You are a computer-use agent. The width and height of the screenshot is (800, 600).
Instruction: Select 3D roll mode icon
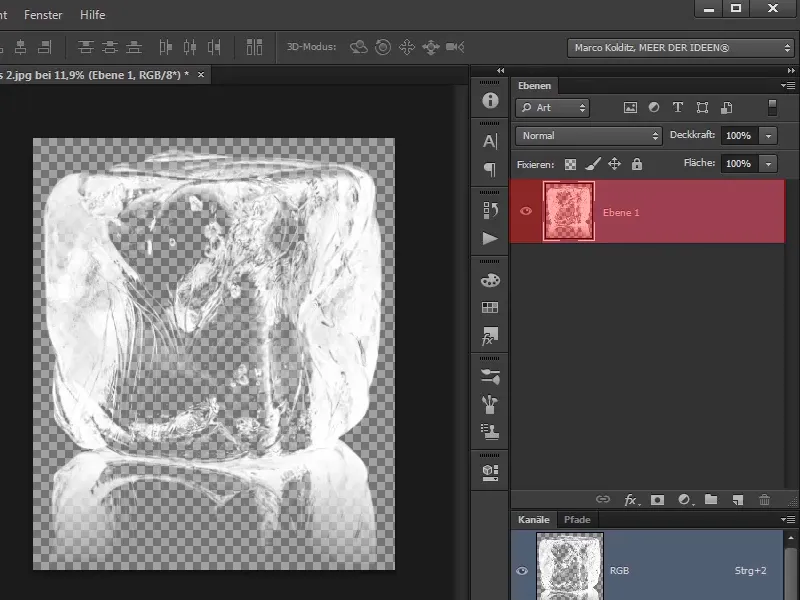pos(383,47)
